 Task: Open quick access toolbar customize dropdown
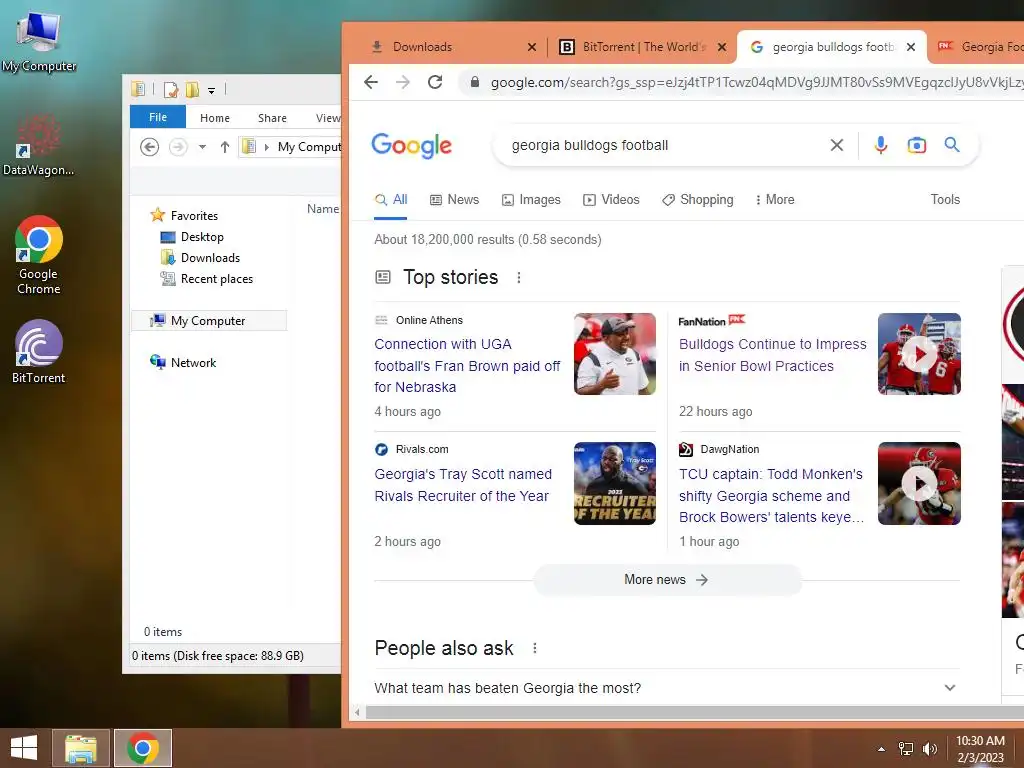pyautogui.click(x=212, y=91)
